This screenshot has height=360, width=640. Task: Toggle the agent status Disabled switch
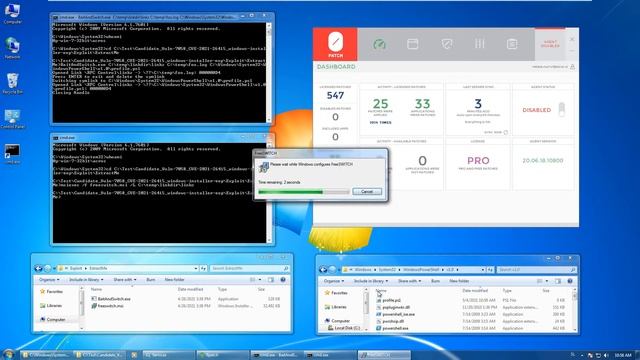coord(562,110)
